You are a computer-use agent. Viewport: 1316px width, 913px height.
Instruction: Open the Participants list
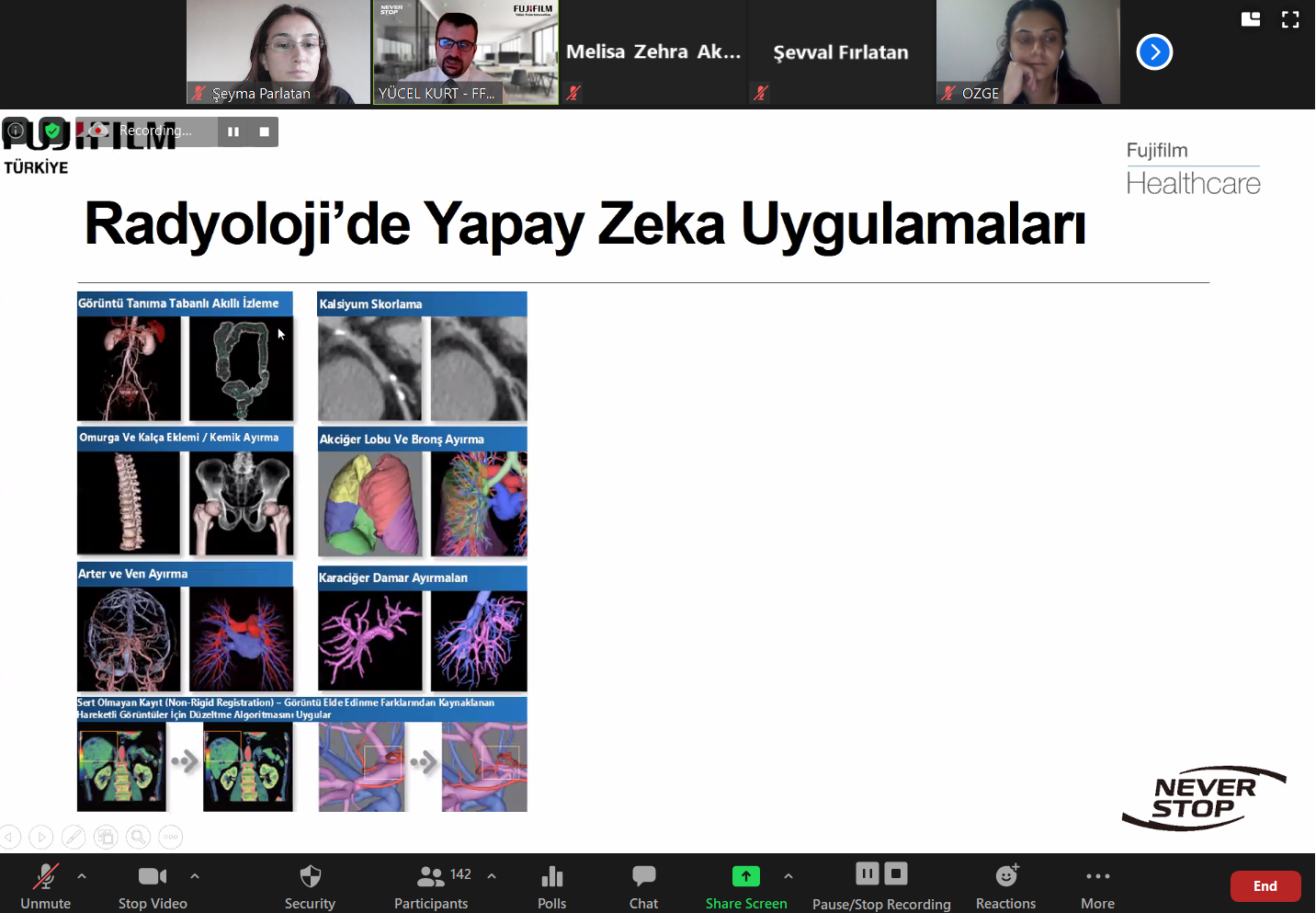point(431,886)
